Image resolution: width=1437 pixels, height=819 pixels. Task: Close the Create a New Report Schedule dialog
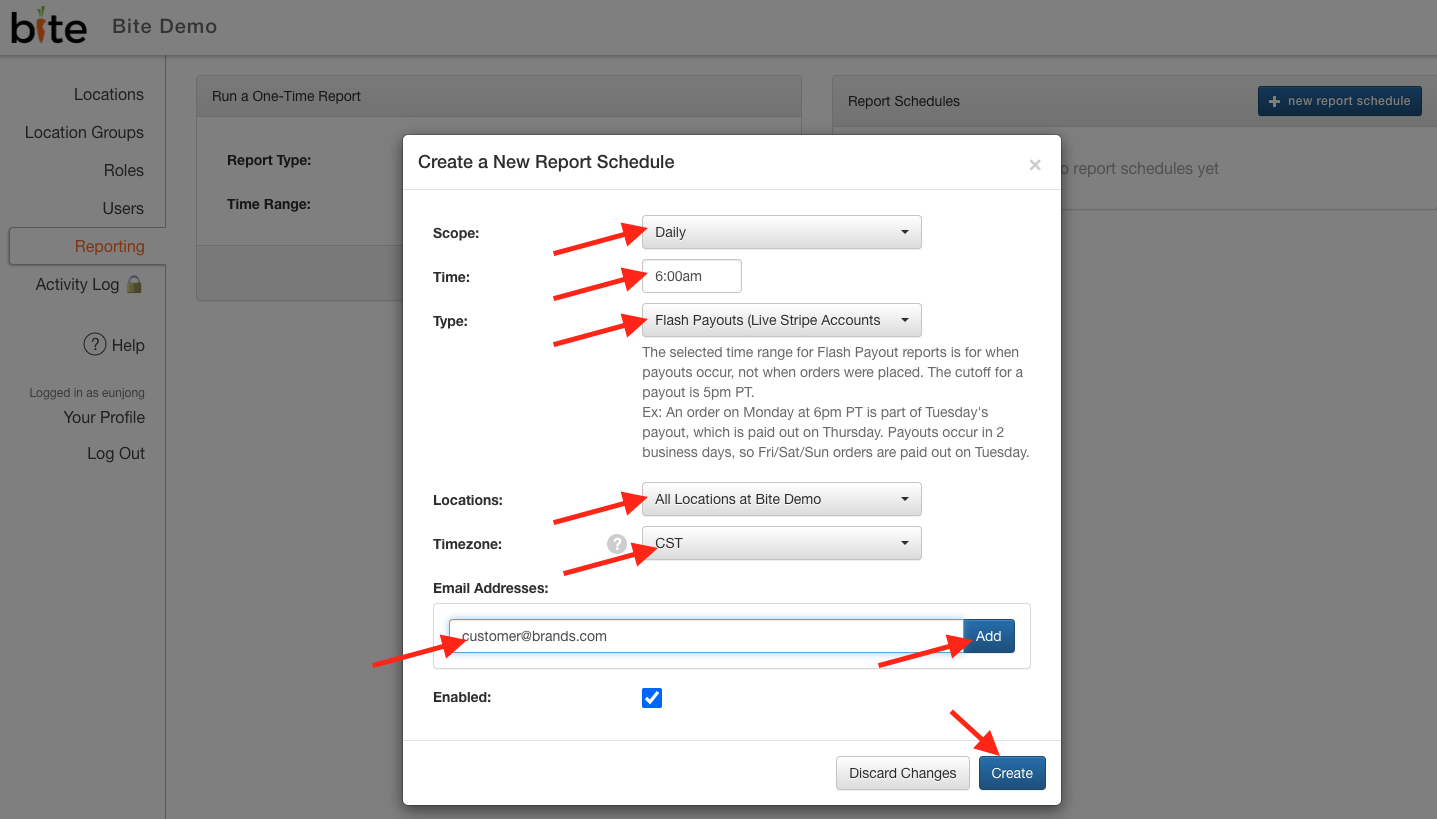coord(1035,165)
